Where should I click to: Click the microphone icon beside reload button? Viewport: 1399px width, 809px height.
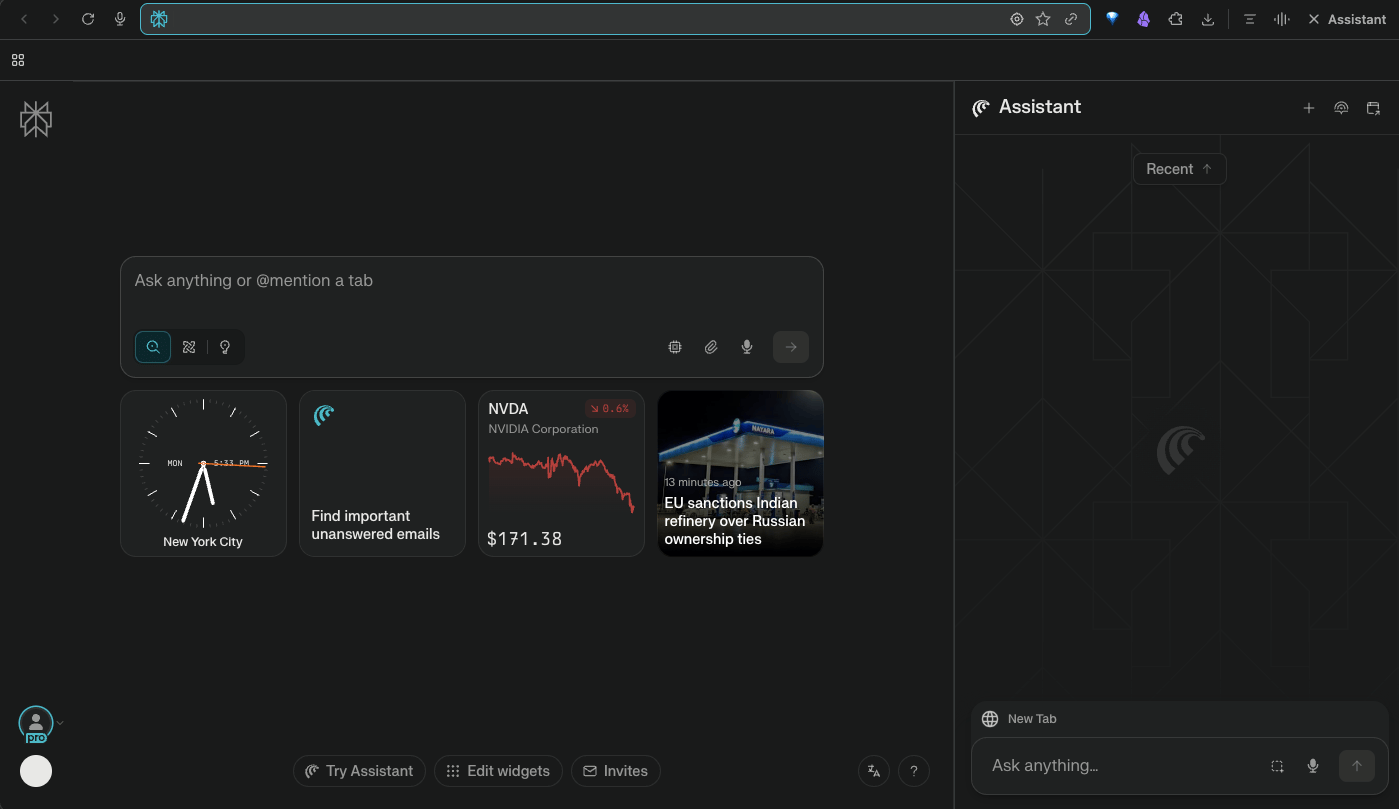[x=120, y=19]
